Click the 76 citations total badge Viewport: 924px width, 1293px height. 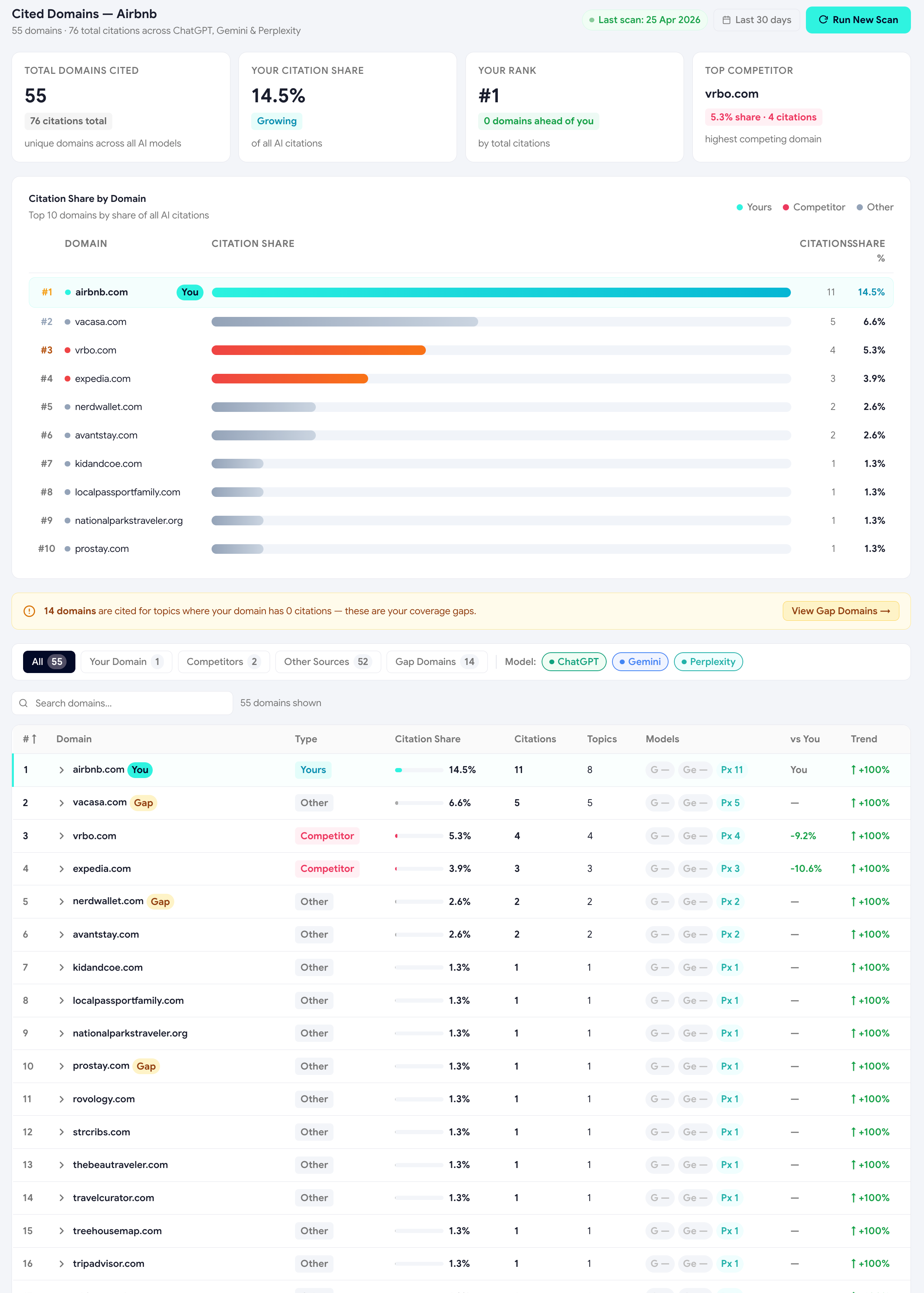(x=68, y=121)
